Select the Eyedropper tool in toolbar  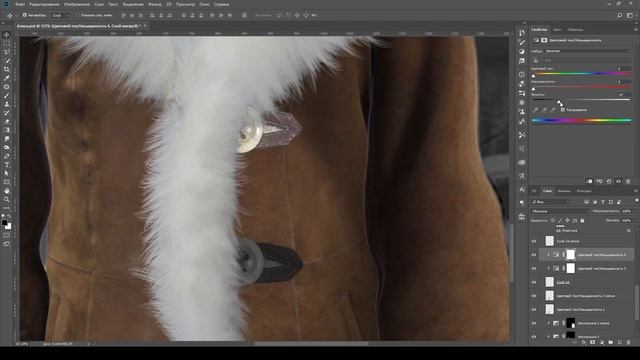pos(7,78)
